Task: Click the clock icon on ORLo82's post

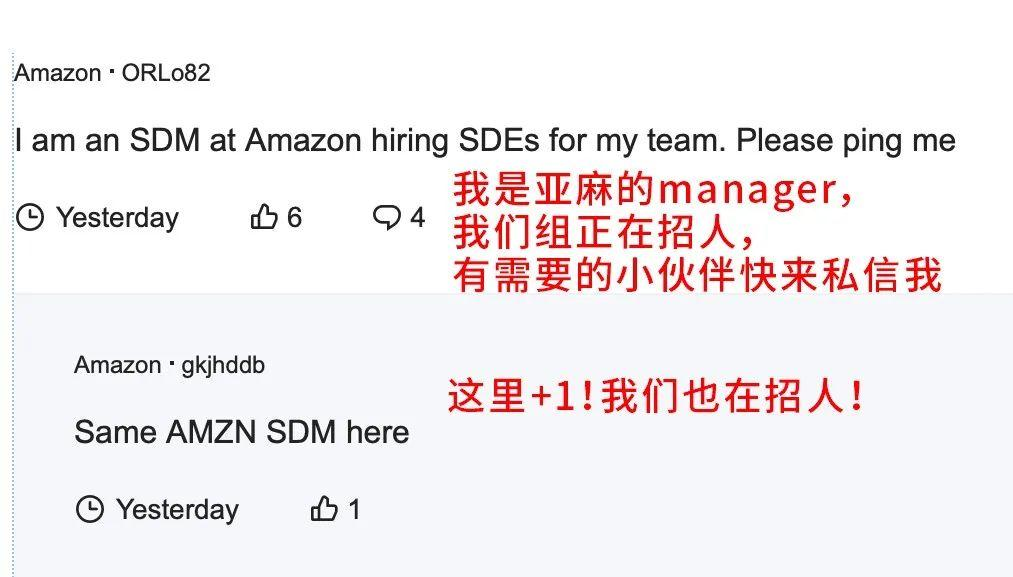Action: [30, 217]
